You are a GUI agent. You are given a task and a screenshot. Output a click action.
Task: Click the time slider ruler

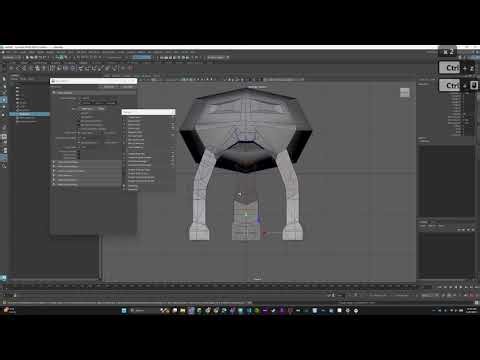click(x=213, y=286)
